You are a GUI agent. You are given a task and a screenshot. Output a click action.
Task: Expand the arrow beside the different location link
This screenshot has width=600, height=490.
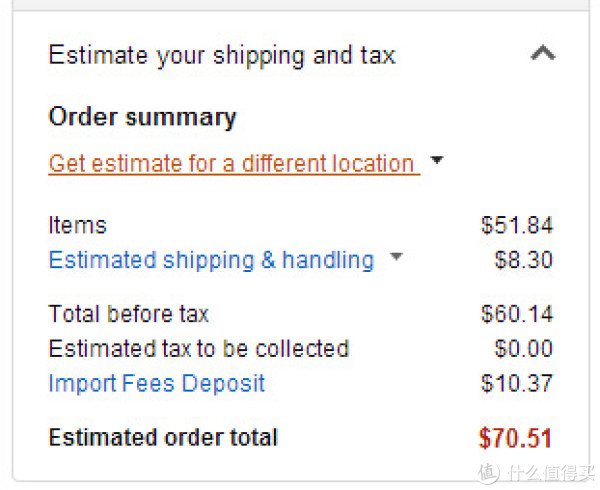point(437,159)
